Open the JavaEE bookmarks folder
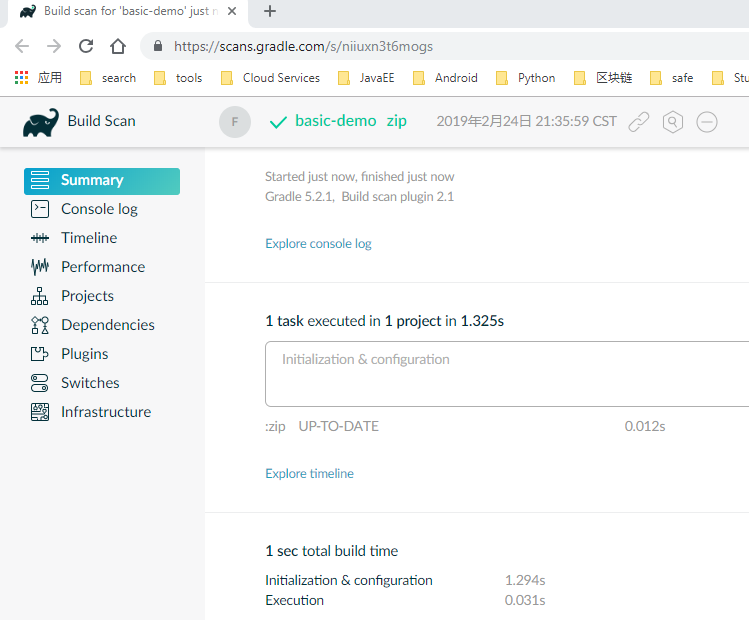749x620 pixels. pyautogui.click(x=366, y=78)
